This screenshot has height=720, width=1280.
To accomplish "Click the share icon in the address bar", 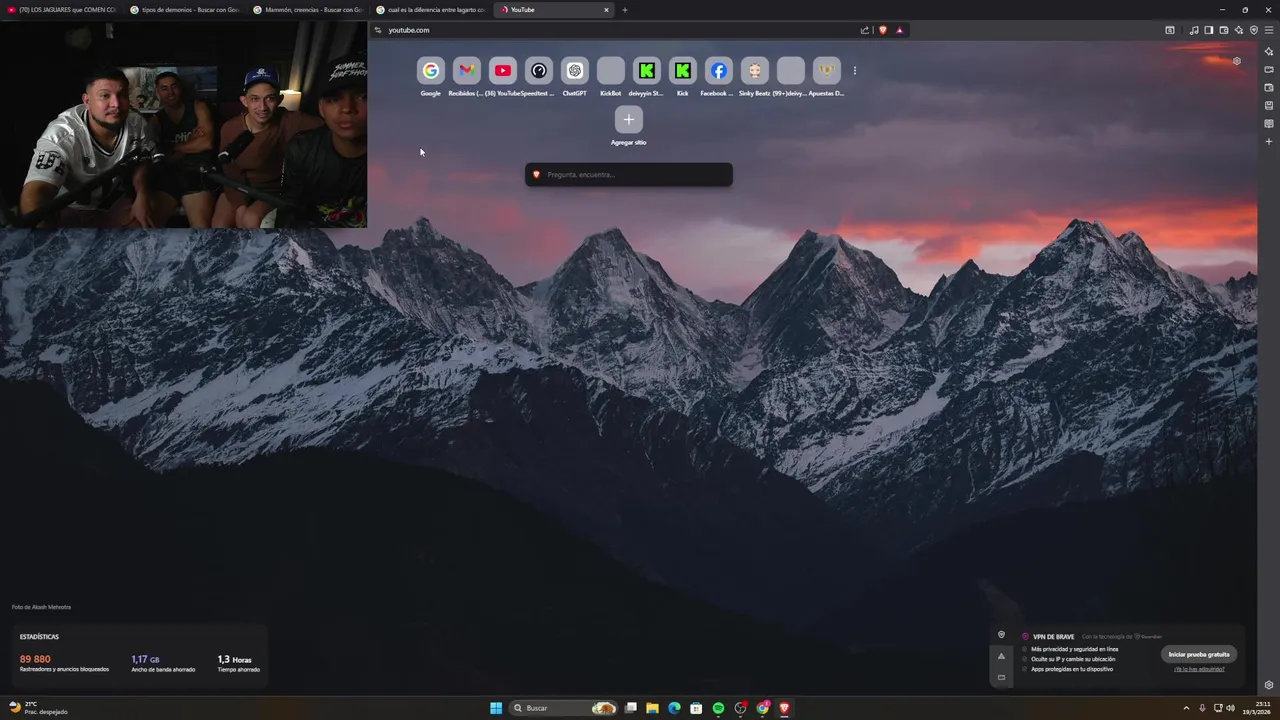I will pyautogui.click(x=865, y=30).
